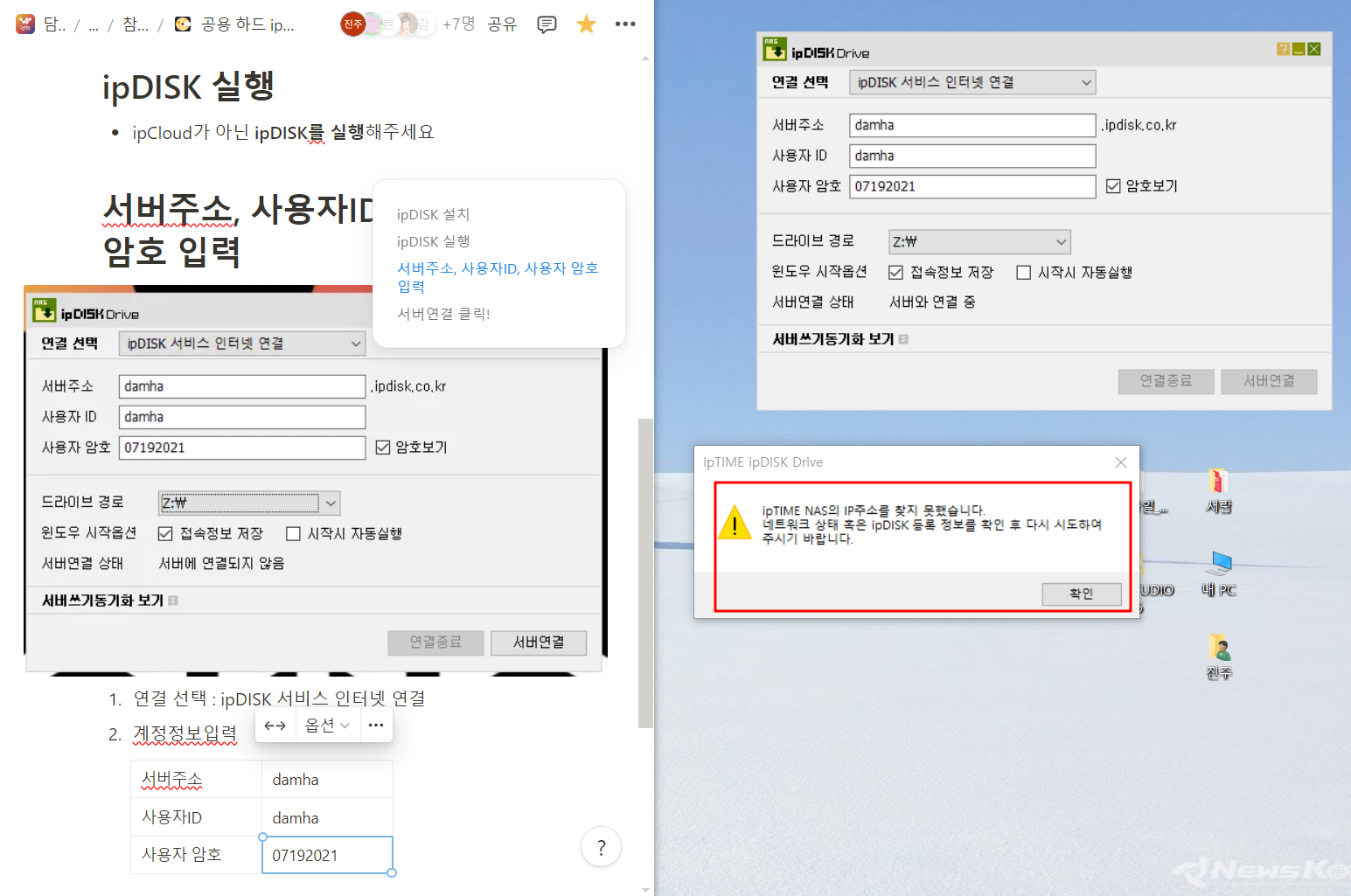
Task: Click the ipDISK Drive help icon in title bar
Action: (x=1283, y=49)
